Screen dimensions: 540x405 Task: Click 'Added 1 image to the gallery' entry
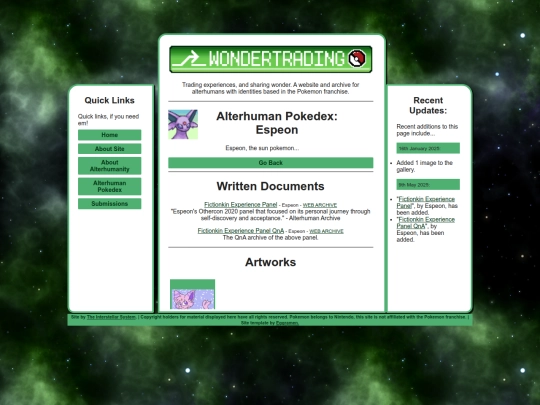click(x=425, y=166)
